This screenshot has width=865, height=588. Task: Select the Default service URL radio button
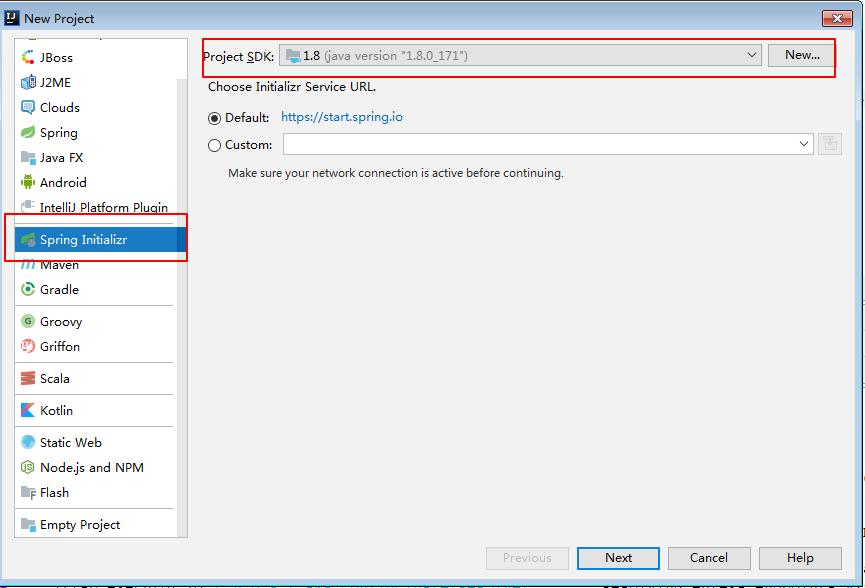pyautogui.click(x=214, y=118)
